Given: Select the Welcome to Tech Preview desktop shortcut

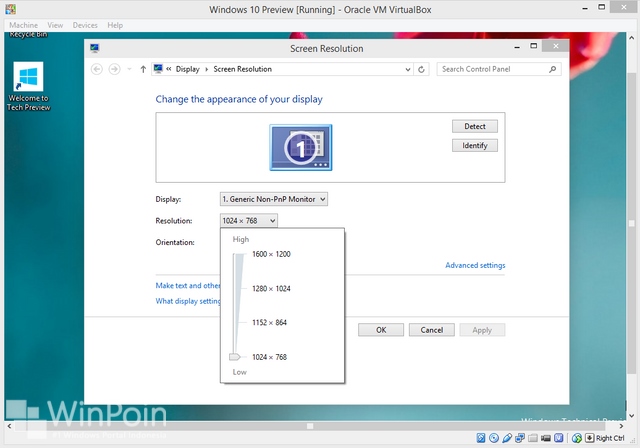Looking at the screenshot, I should tap(28, 86).
